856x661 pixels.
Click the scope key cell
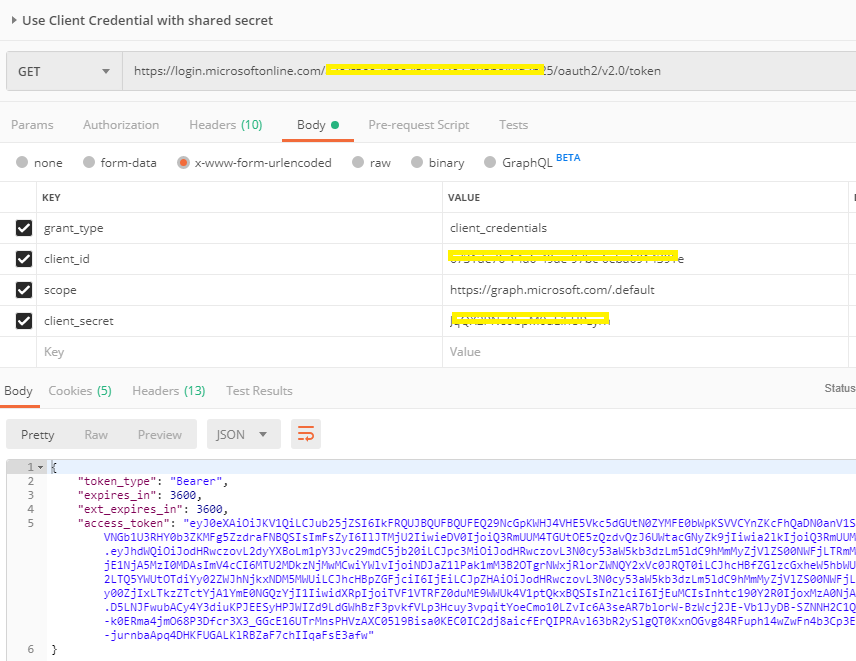pyautogui.click(x=239, y=290)
